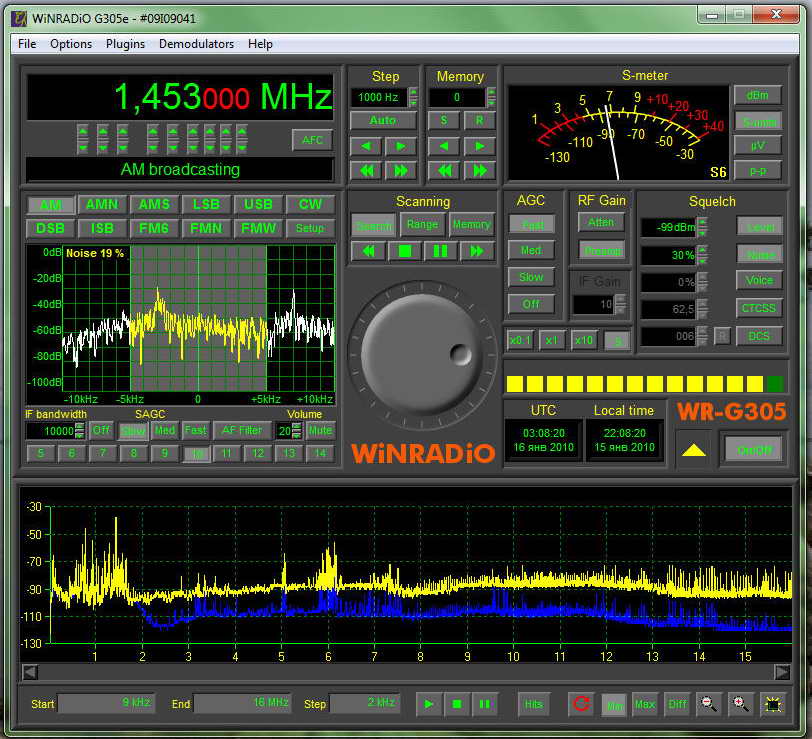812x739 pixels.
Task: Adjust the squelch 62,5 CTCSS stepper
Action: (x=702, y=309)
